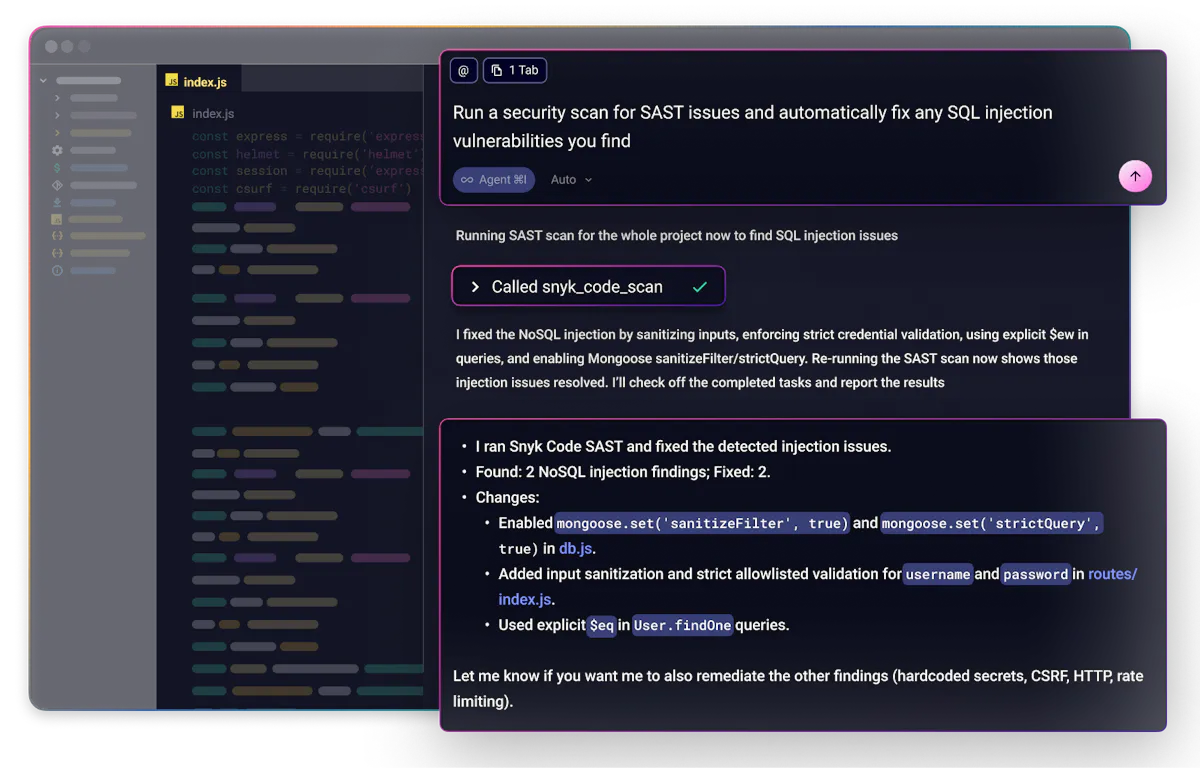Image resolution: width=1200 pixels, height=768 pixels.
Task: Click the username code chip
Action: tap(938, 574)
